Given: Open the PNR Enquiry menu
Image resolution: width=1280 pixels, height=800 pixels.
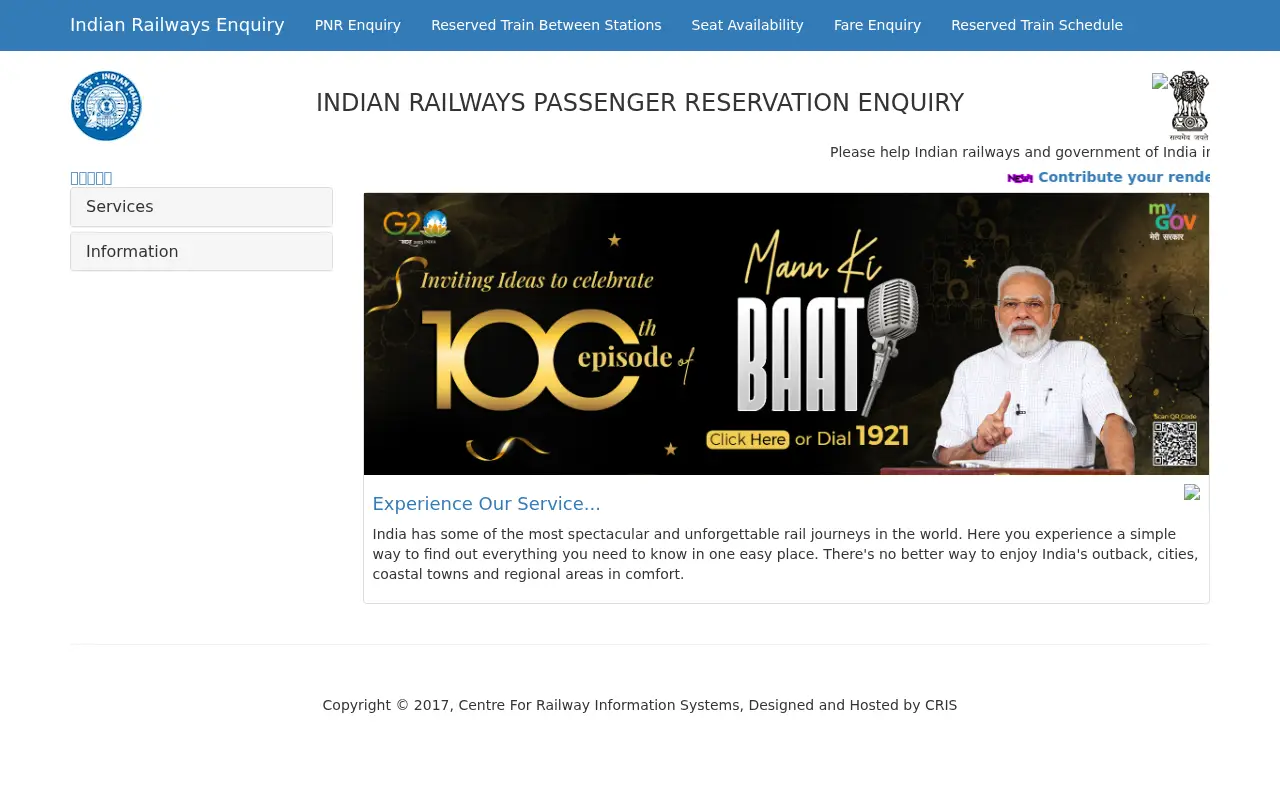Looking at the screenshot, I should [358, 25].
